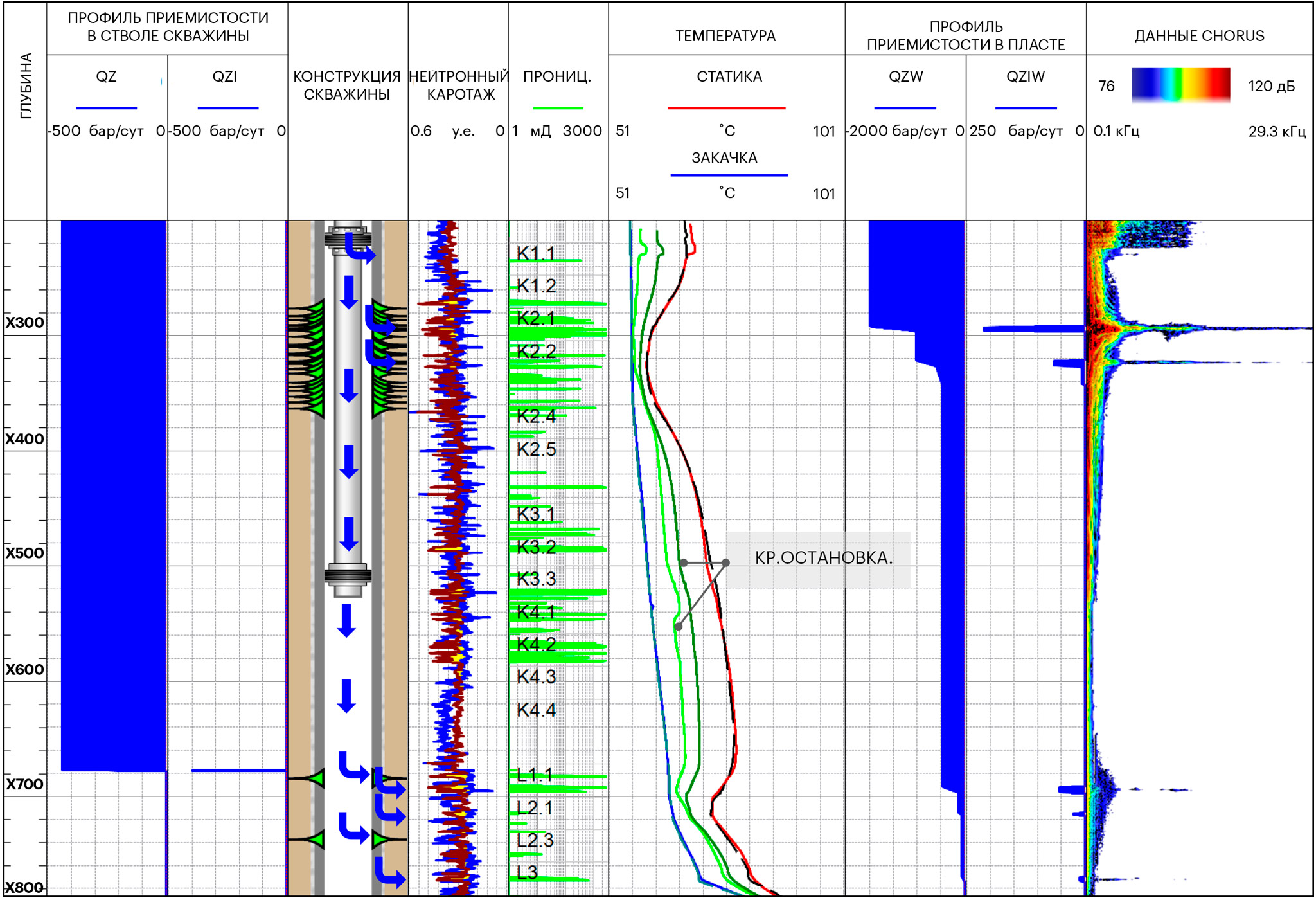Click the QZI column header label
The height and width of the screenshot is (898, 1316).
tap(225, 76)
